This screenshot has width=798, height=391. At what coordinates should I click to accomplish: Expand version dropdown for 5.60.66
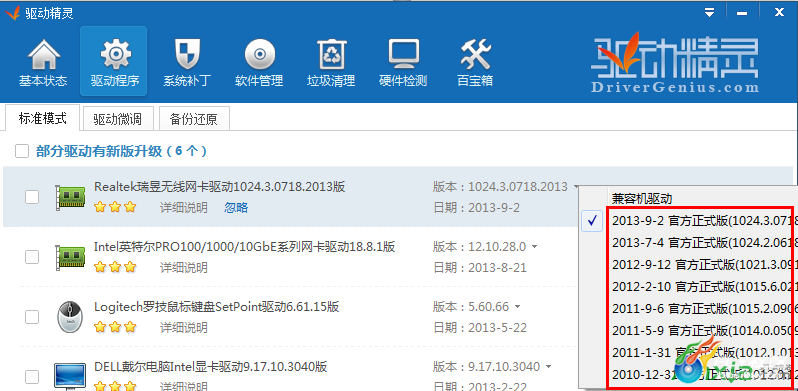(x=518, y=307)
